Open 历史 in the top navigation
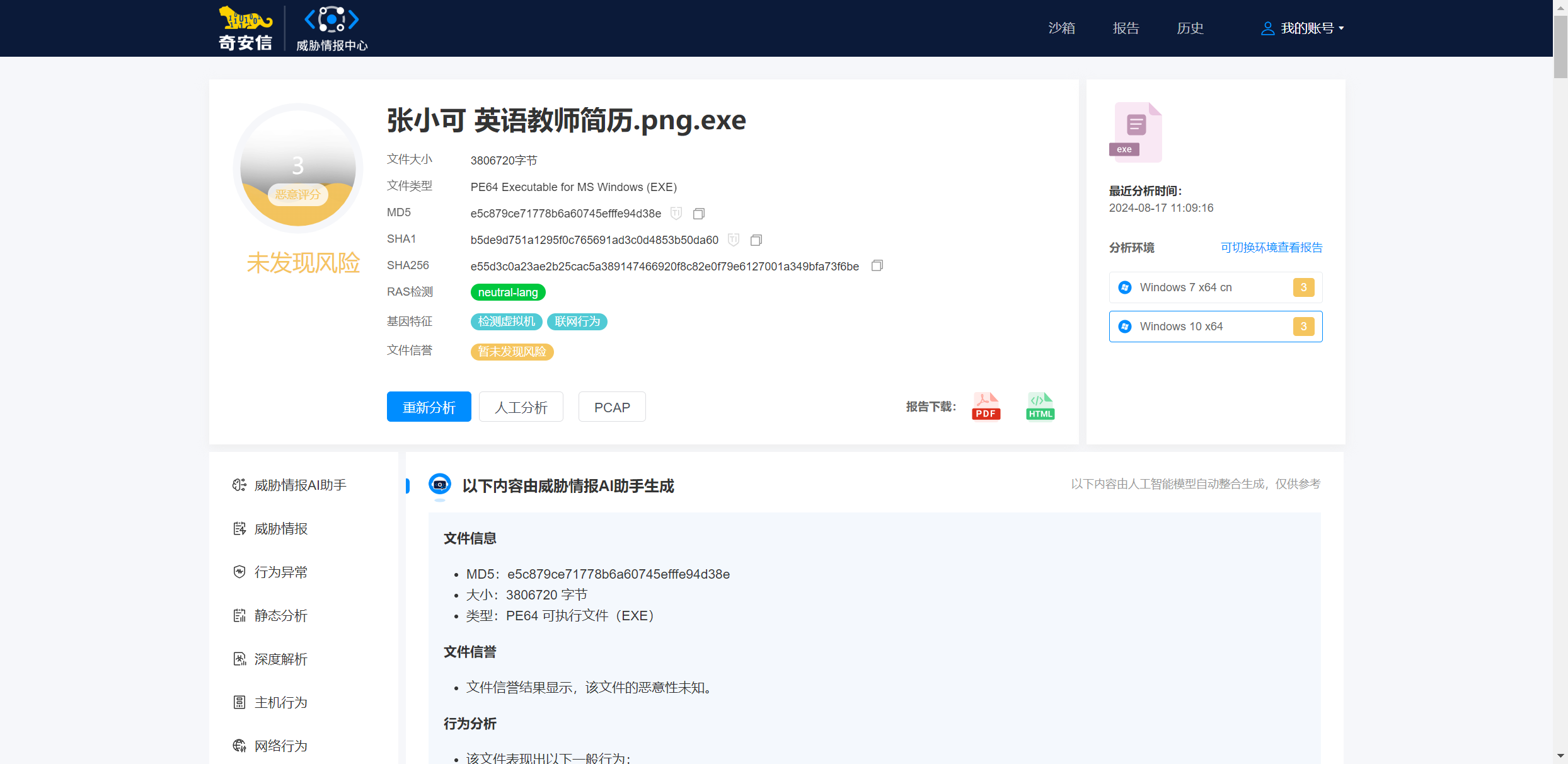 [1190, 28]
